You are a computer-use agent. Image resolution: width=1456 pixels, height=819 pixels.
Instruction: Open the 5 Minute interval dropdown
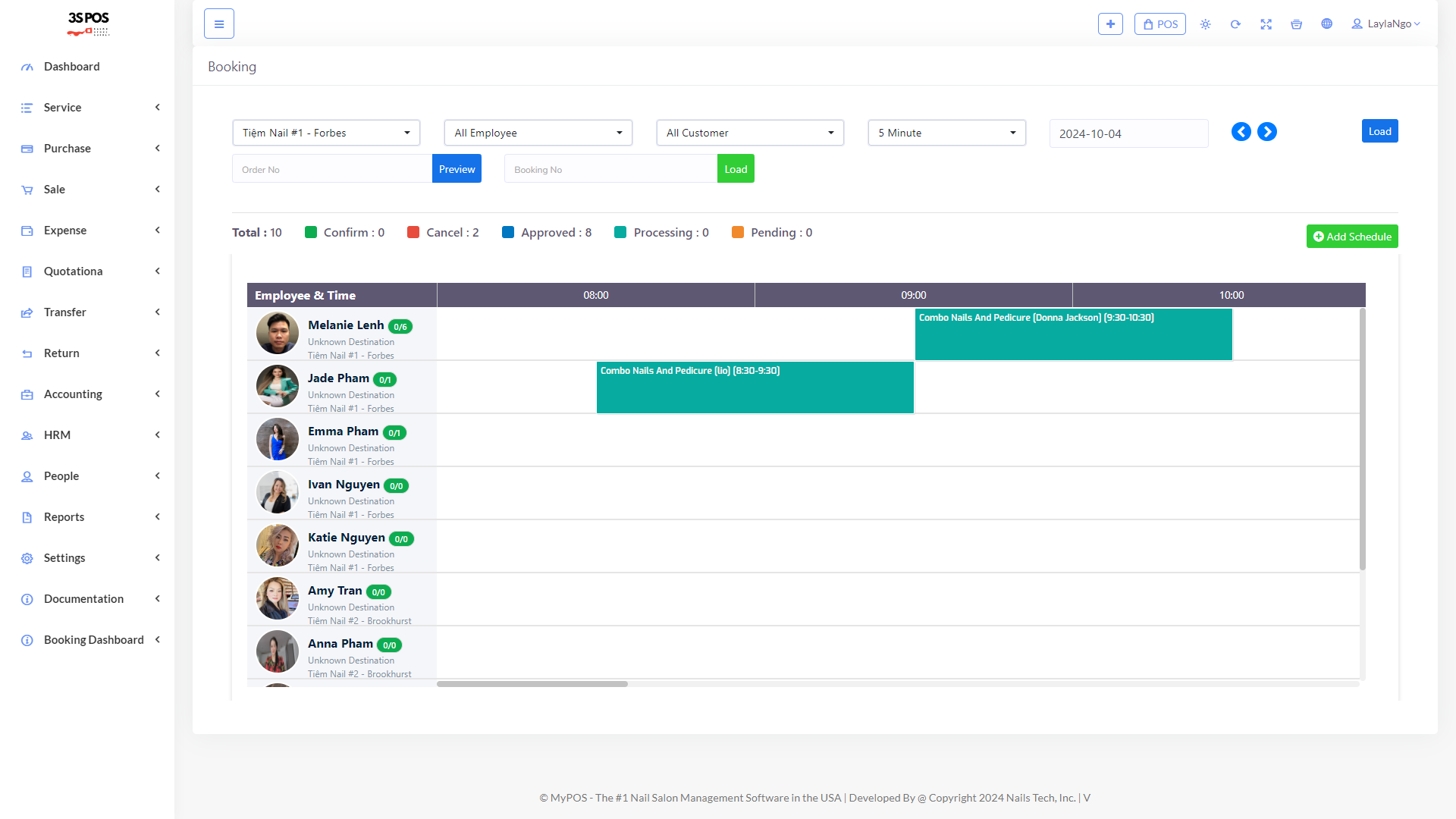pyautogui.click(x=946, y=133)
